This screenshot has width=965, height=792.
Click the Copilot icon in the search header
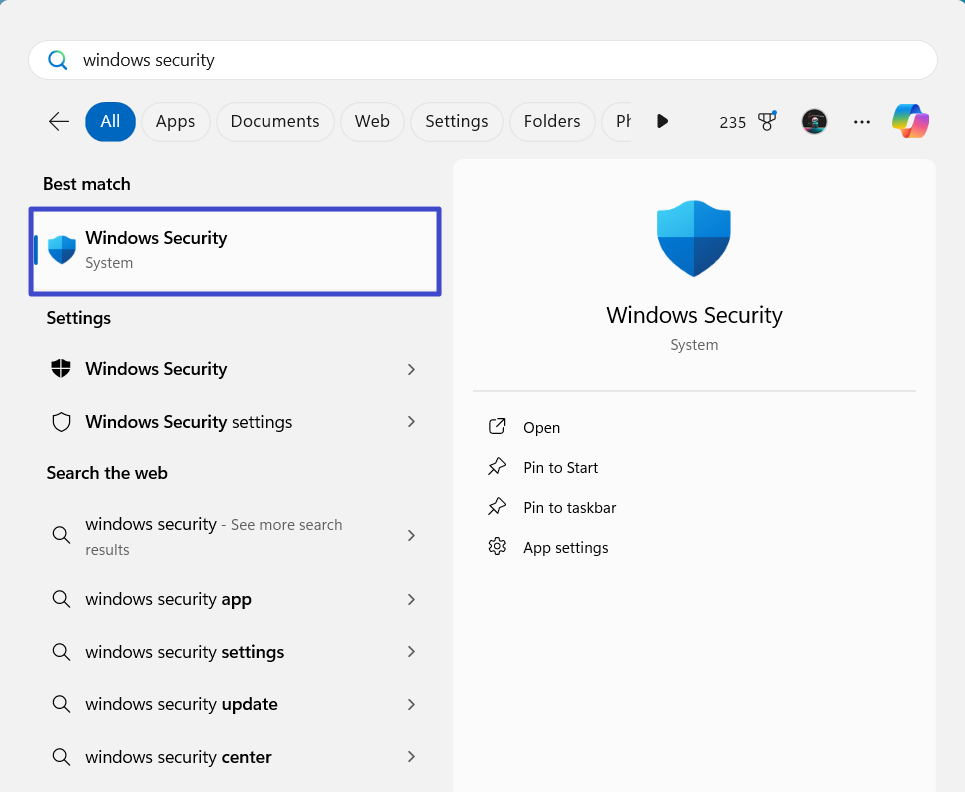click(910, 121)
